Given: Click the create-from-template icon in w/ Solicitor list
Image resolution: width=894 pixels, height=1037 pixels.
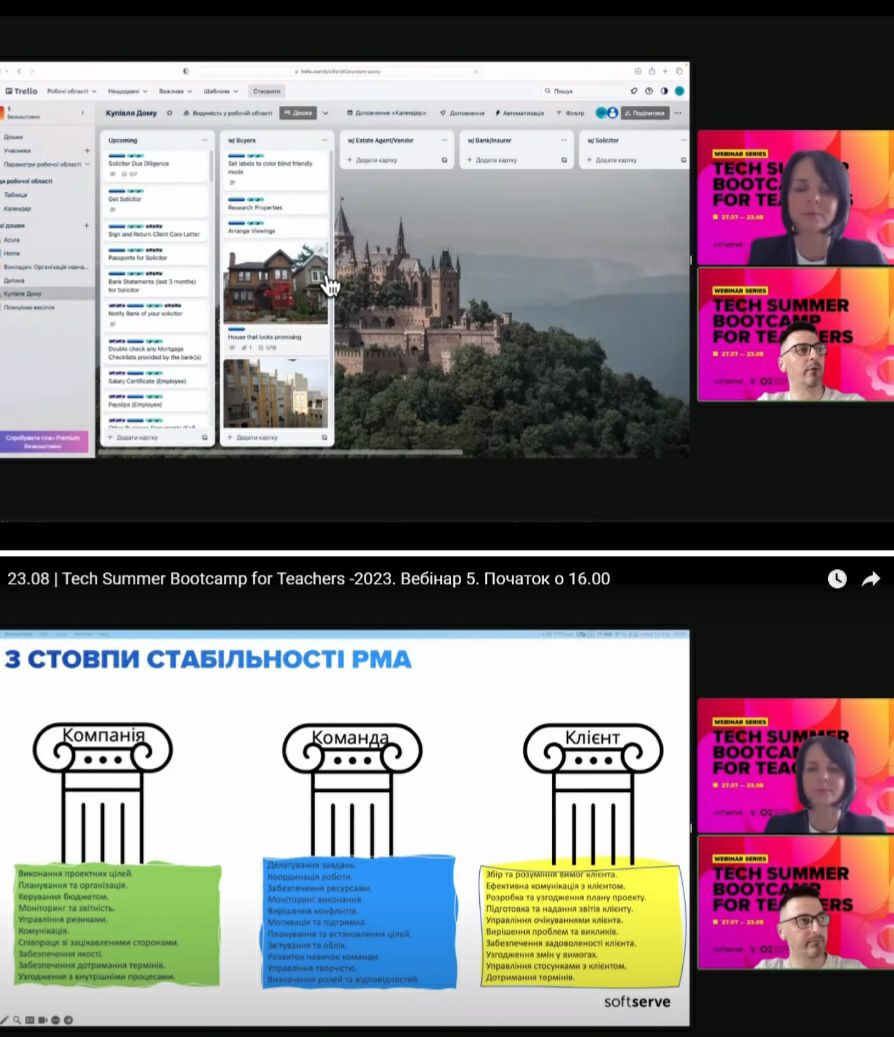Looking at the screenshot, I should pyautogui.click(x=682, y=160).
